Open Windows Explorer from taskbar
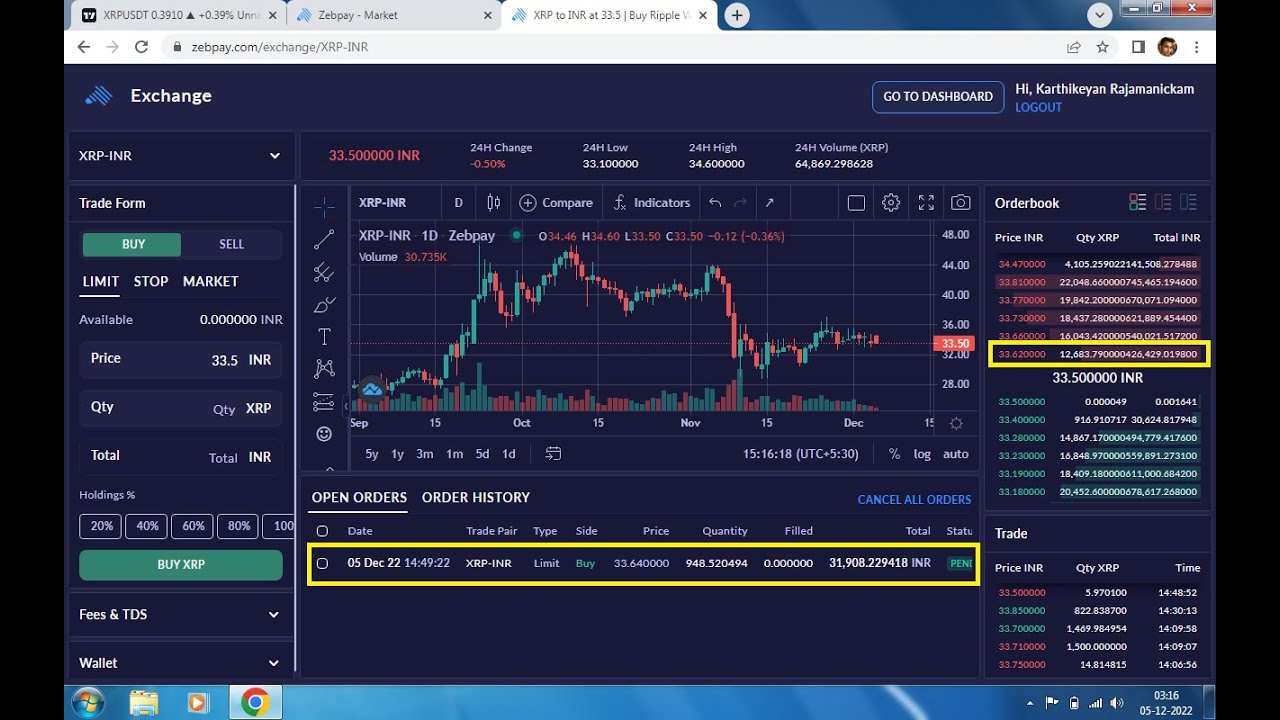Screen dimensions: 1280x720 (x=143, y=703)
